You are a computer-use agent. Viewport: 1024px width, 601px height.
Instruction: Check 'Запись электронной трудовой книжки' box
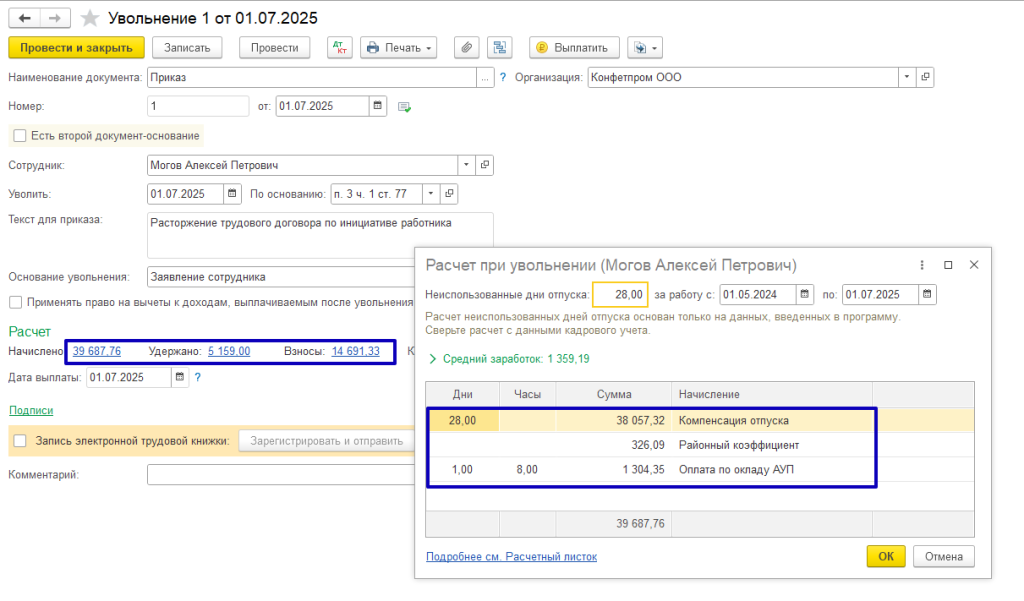[x=19, y=441]
